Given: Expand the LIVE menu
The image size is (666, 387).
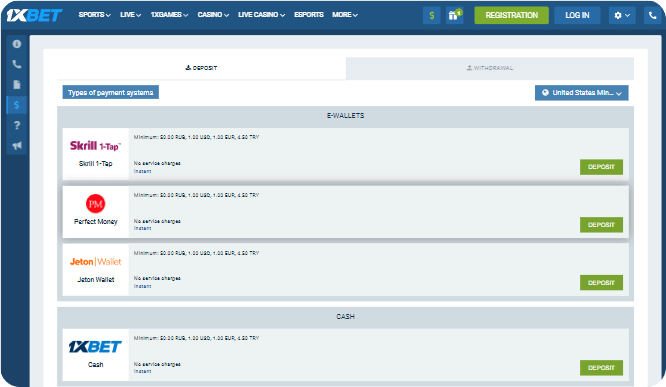Looking at the screenshot, I should [x=130, y=15].
